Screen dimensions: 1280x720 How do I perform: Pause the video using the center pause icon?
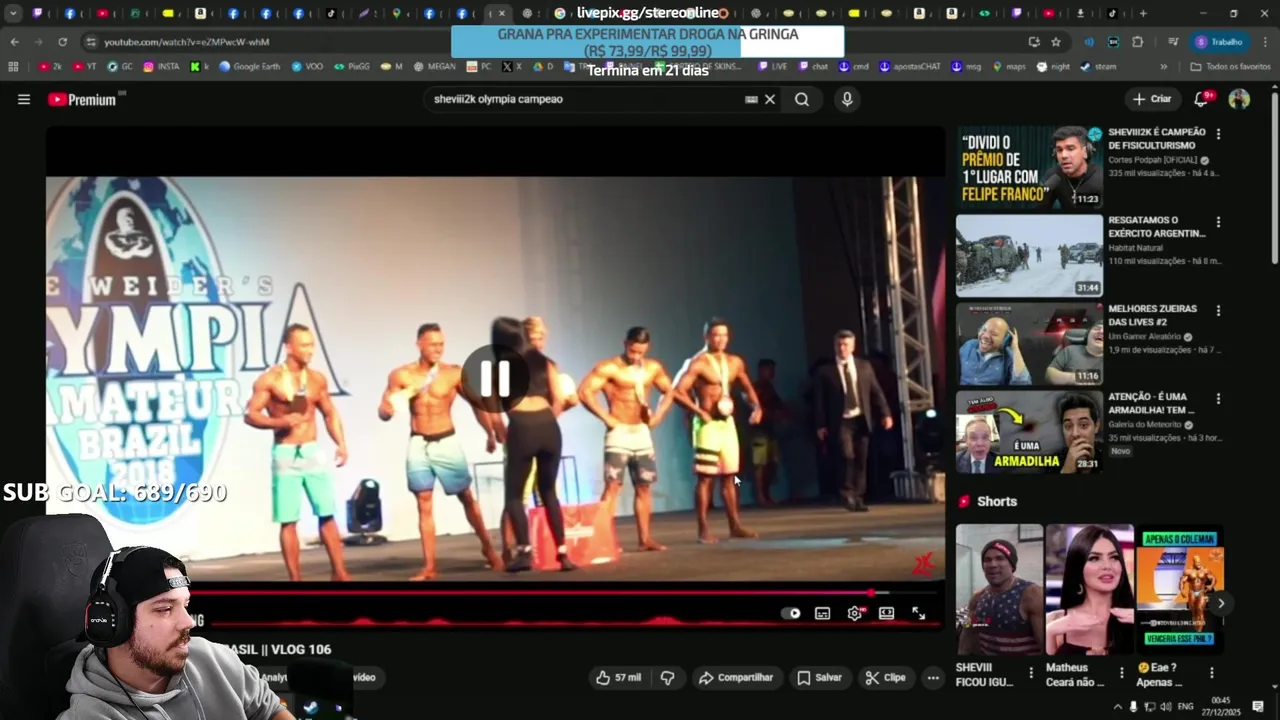point(495,378)
